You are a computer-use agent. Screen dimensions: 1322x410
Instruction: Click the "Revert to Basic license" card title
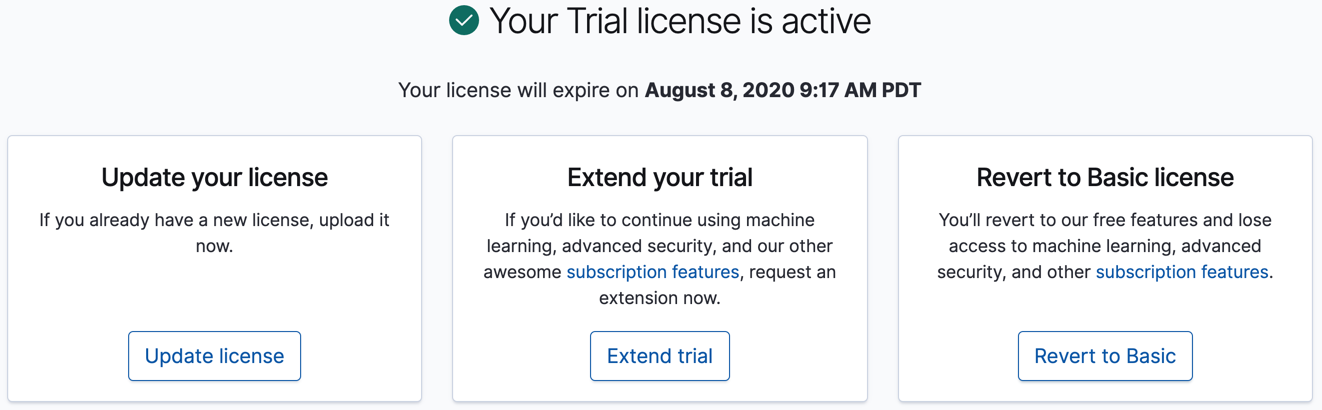[1105, 178]
